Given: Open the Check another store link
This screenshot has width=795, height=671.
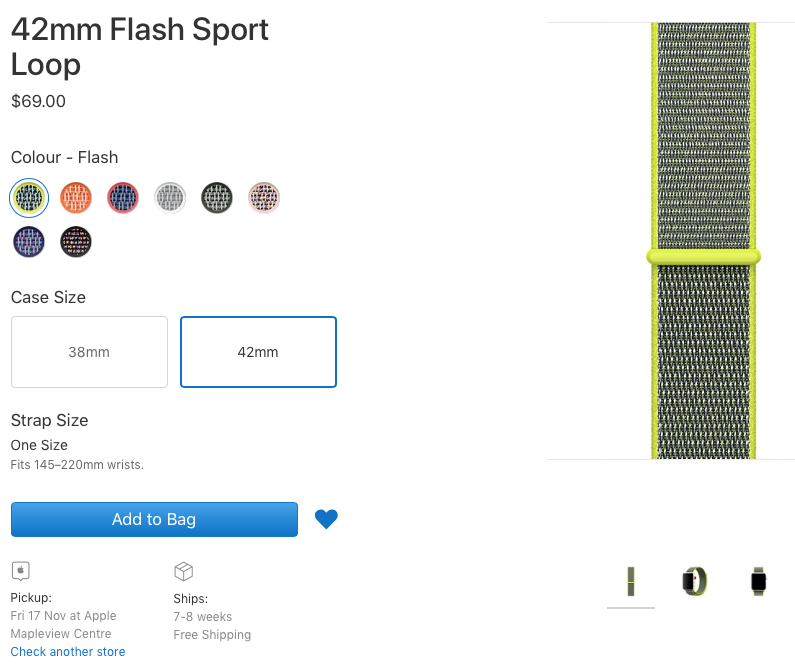Looking at the screenshot, I should (x=68, y=652).
